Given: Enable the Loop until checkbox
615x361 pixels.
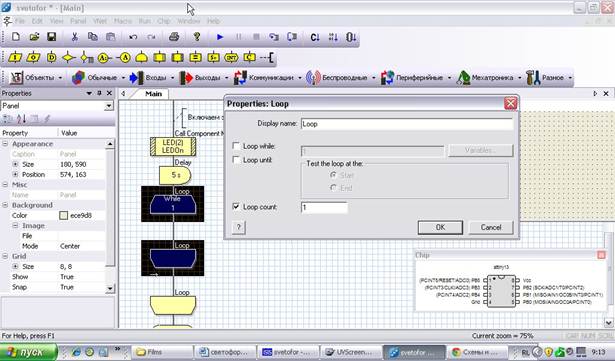Looking at the screenshot, I should [236, 160].
